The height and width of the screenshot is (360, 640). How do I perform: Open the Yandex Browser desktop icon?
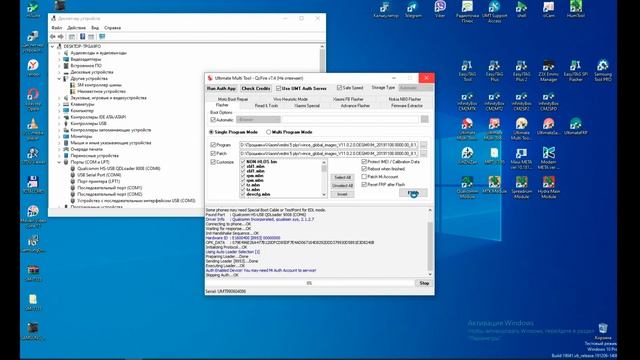pyautogui.click(x=33, y=68)
